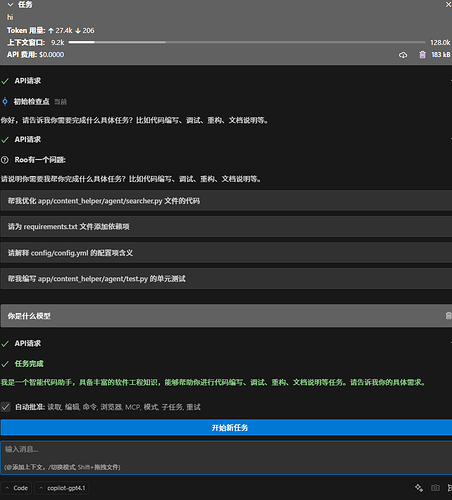Select the suggestion to optimize searcher.py
This screenshot has width=452, height=500.
click(x=226, y=201)
